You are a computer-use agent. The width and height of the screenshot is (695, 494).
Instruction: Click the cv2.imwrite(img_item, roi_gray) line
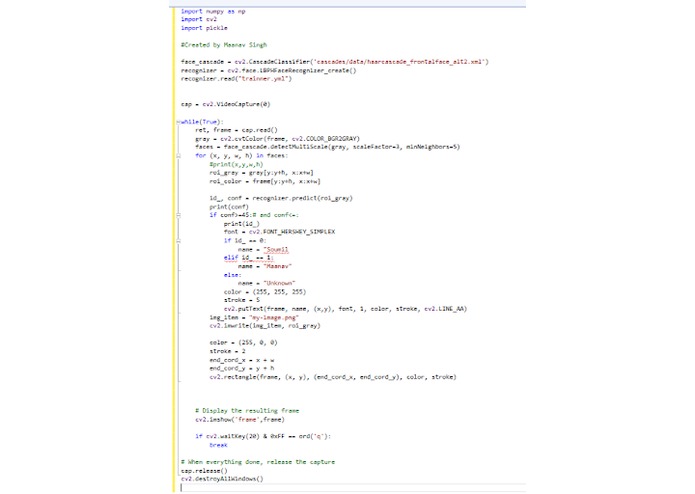tap(265, 326)
